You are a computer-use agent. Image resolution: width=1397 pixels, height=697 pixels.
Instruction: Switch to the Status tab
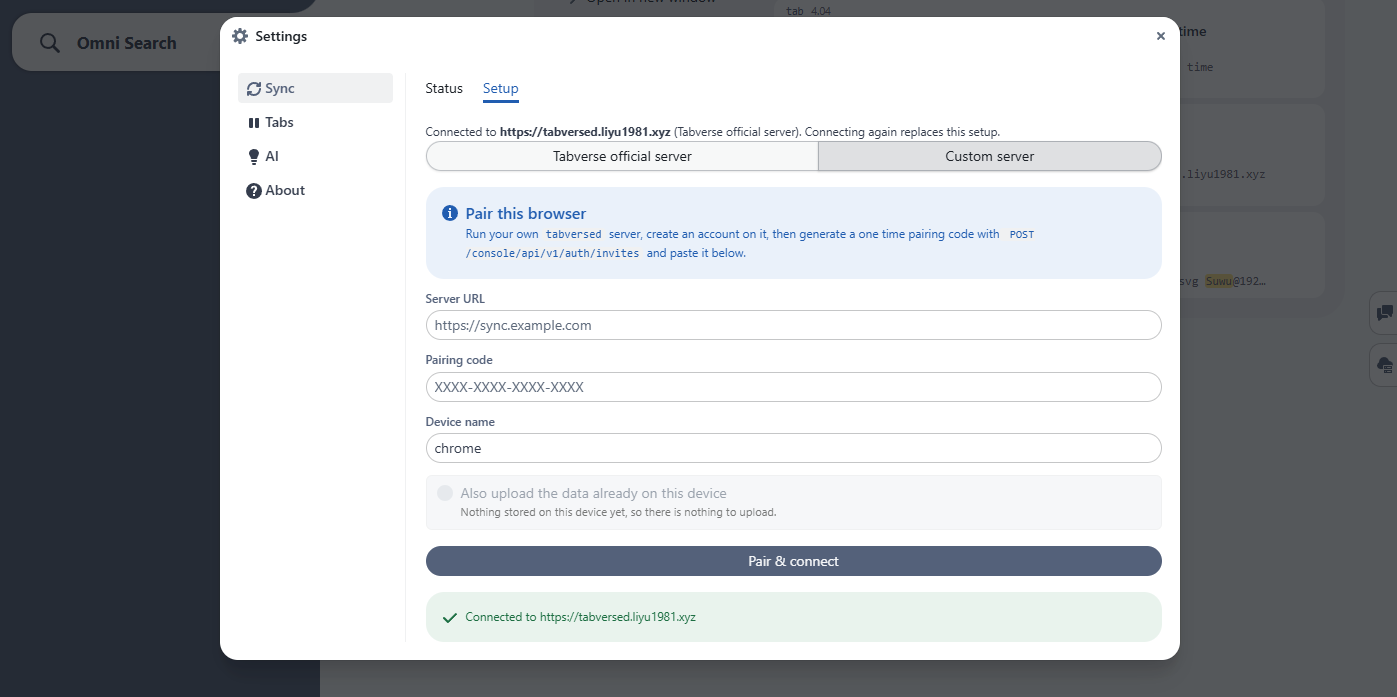coord(444,88)
